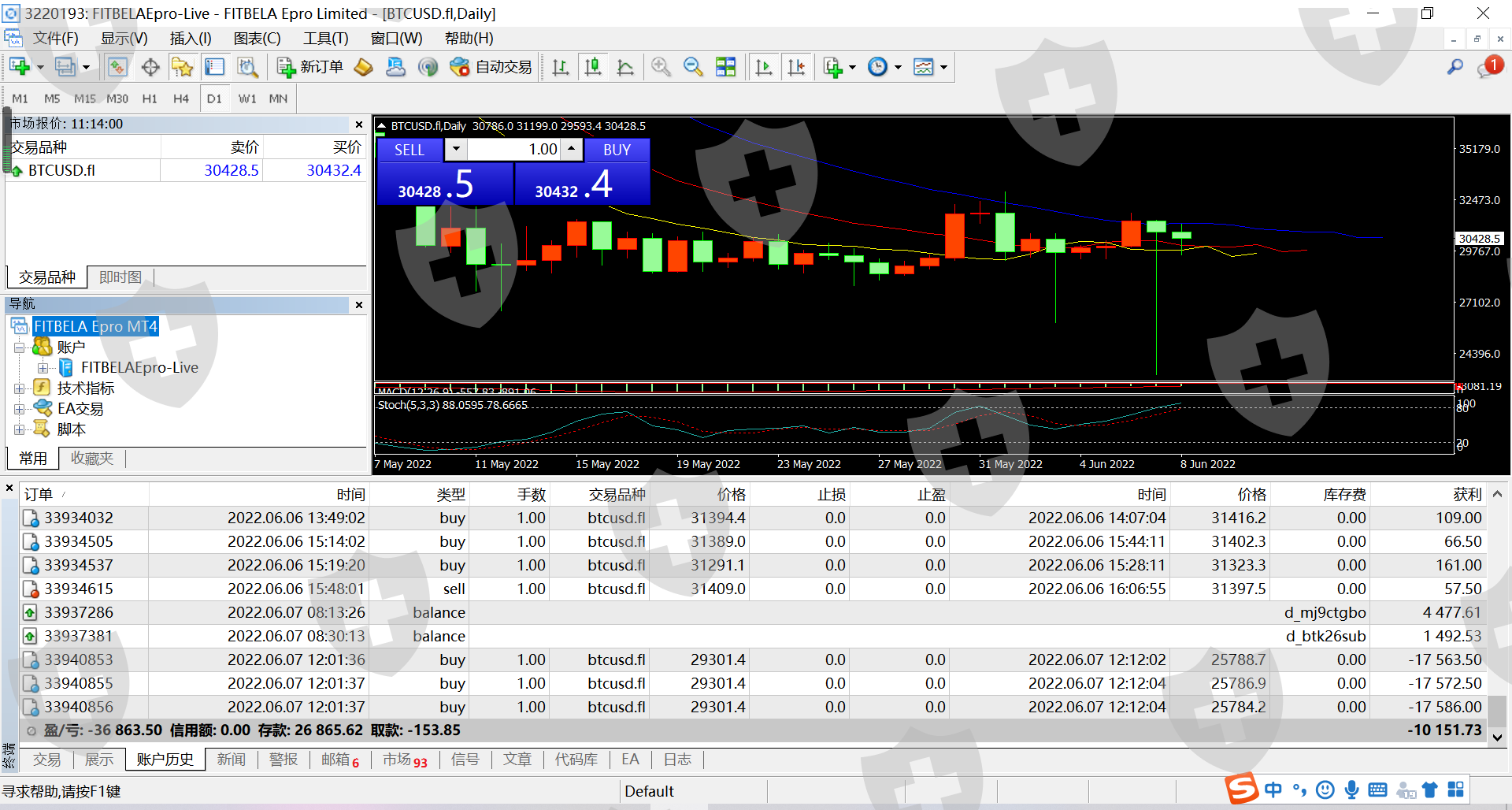
Task: Zoom in on the chart
Action: 661,68
